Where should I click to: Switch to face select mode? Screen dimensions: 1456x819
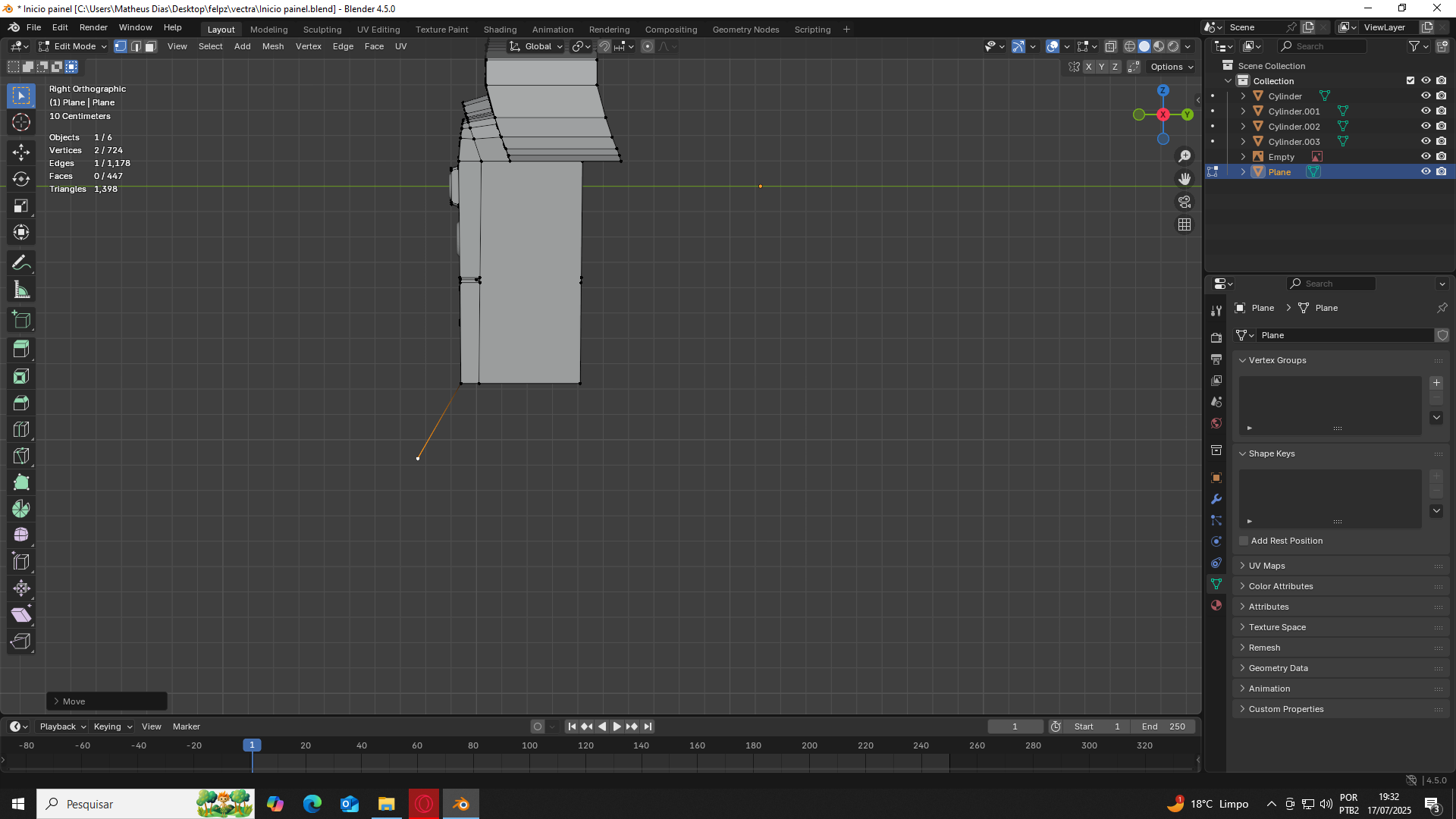(x=150, y=46)
